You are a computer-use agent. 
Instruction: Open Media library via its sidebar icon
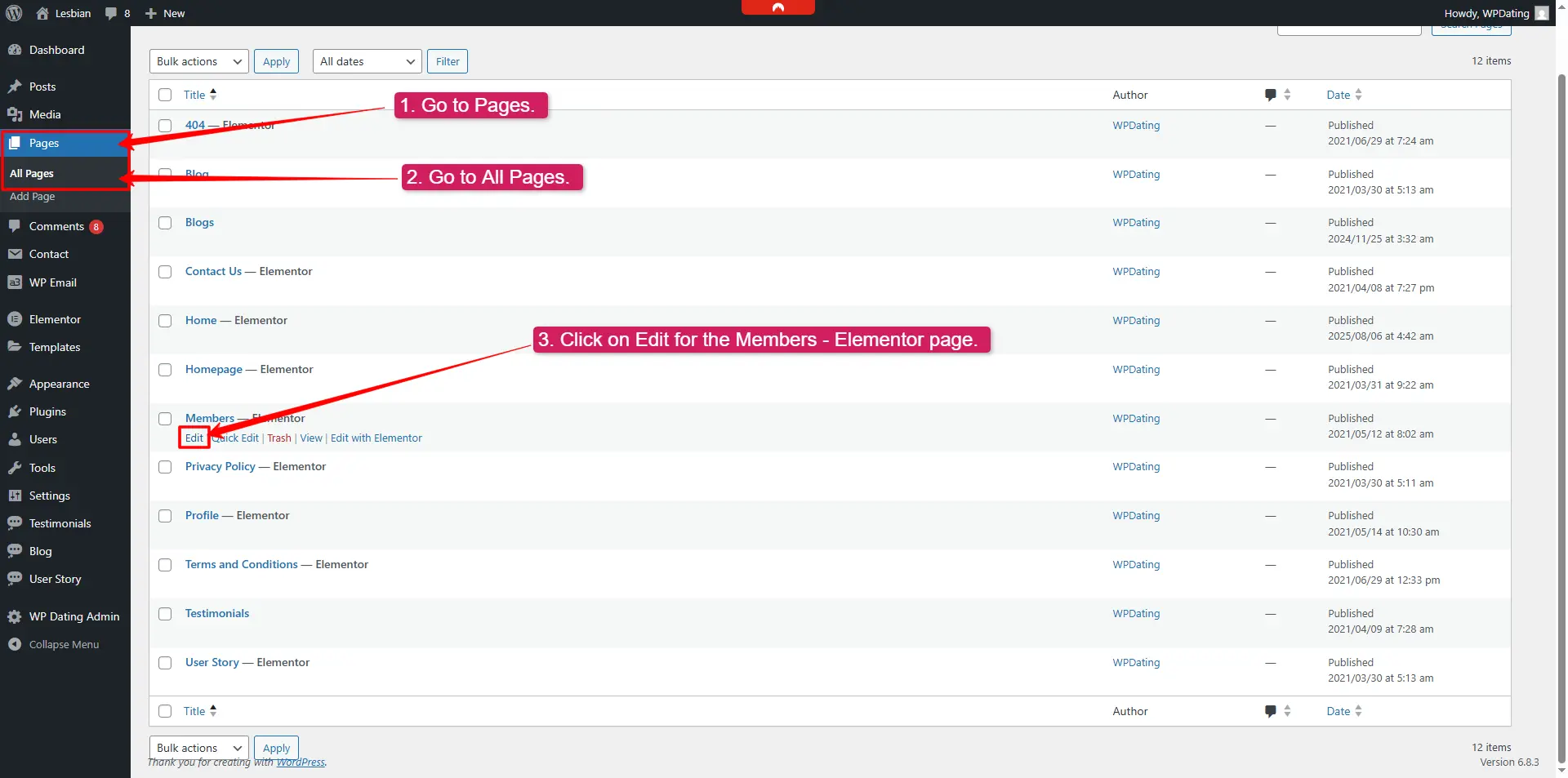[15, 114]
